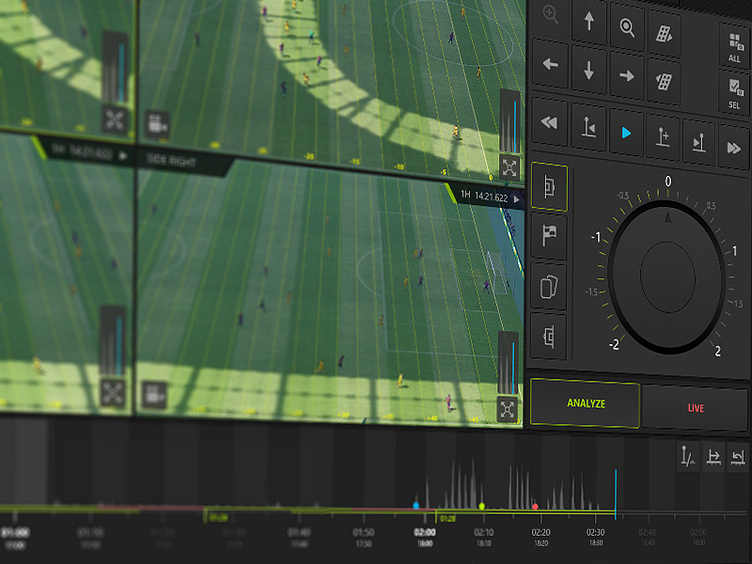Click timeline label 02:10
The image size is (752, 564).
click(x=484, y=532)
